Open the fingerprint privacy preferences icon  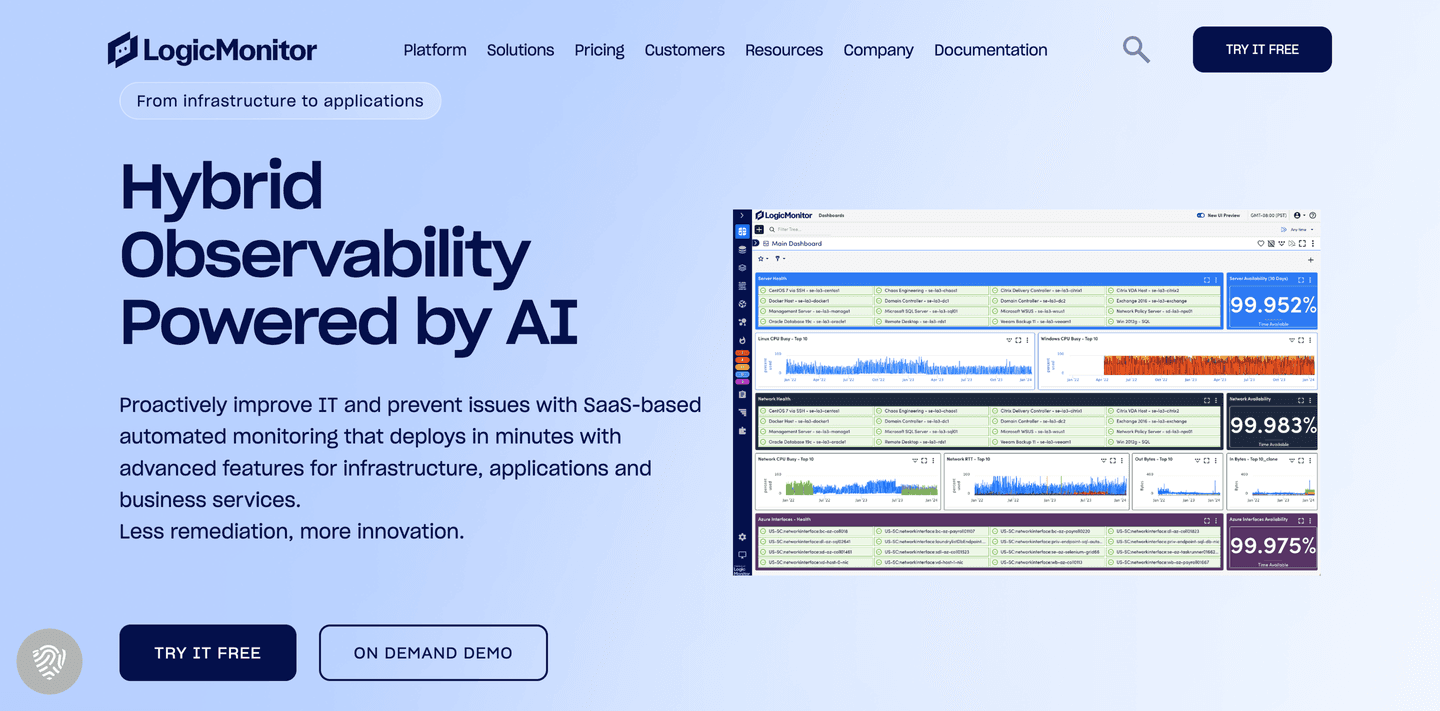(49, 661)
